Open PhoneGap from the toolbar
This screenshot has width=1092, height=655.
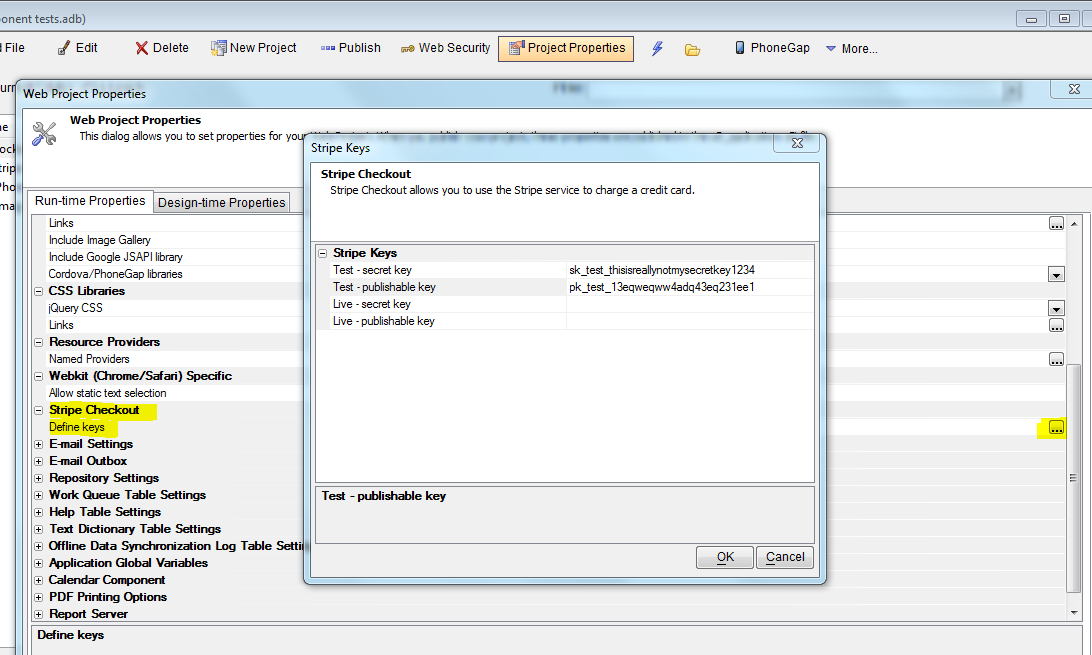point(772,48)
